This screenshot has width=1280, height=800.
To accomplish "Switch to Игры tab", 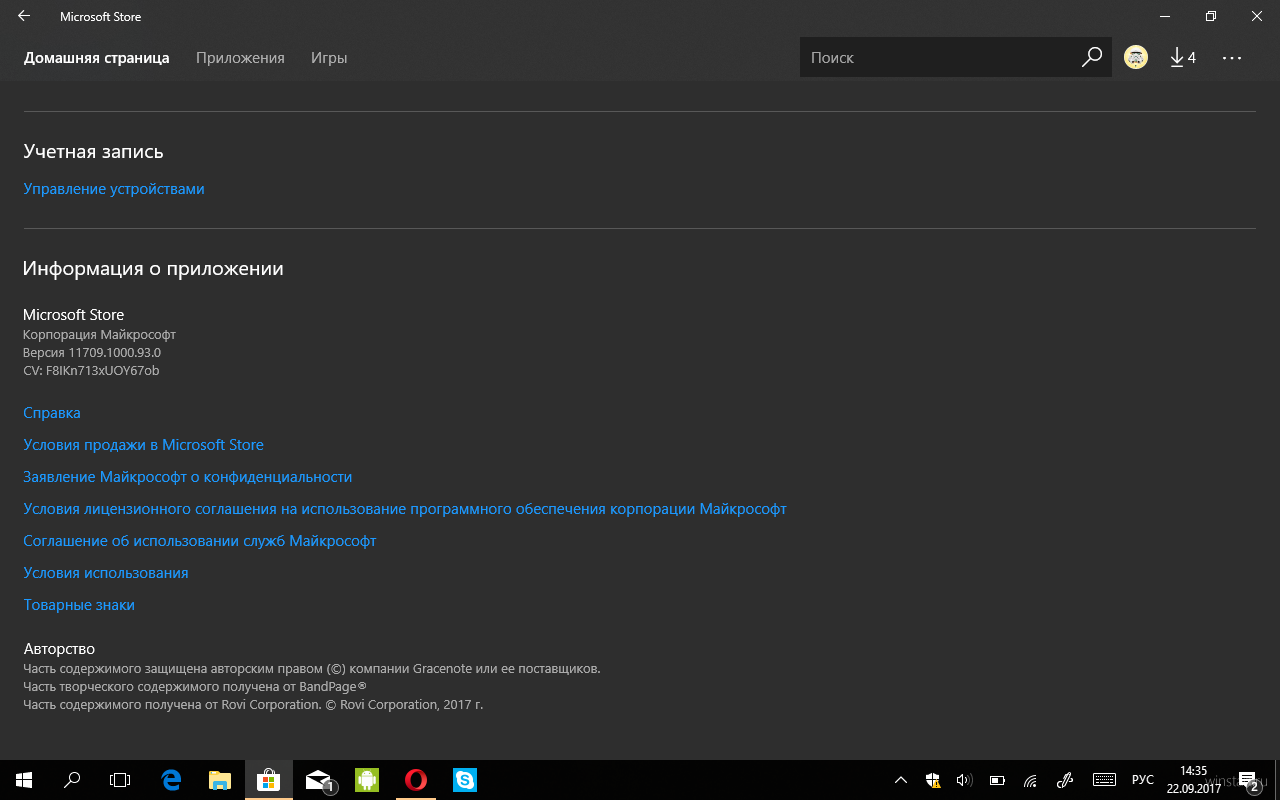I will point(329,58).
